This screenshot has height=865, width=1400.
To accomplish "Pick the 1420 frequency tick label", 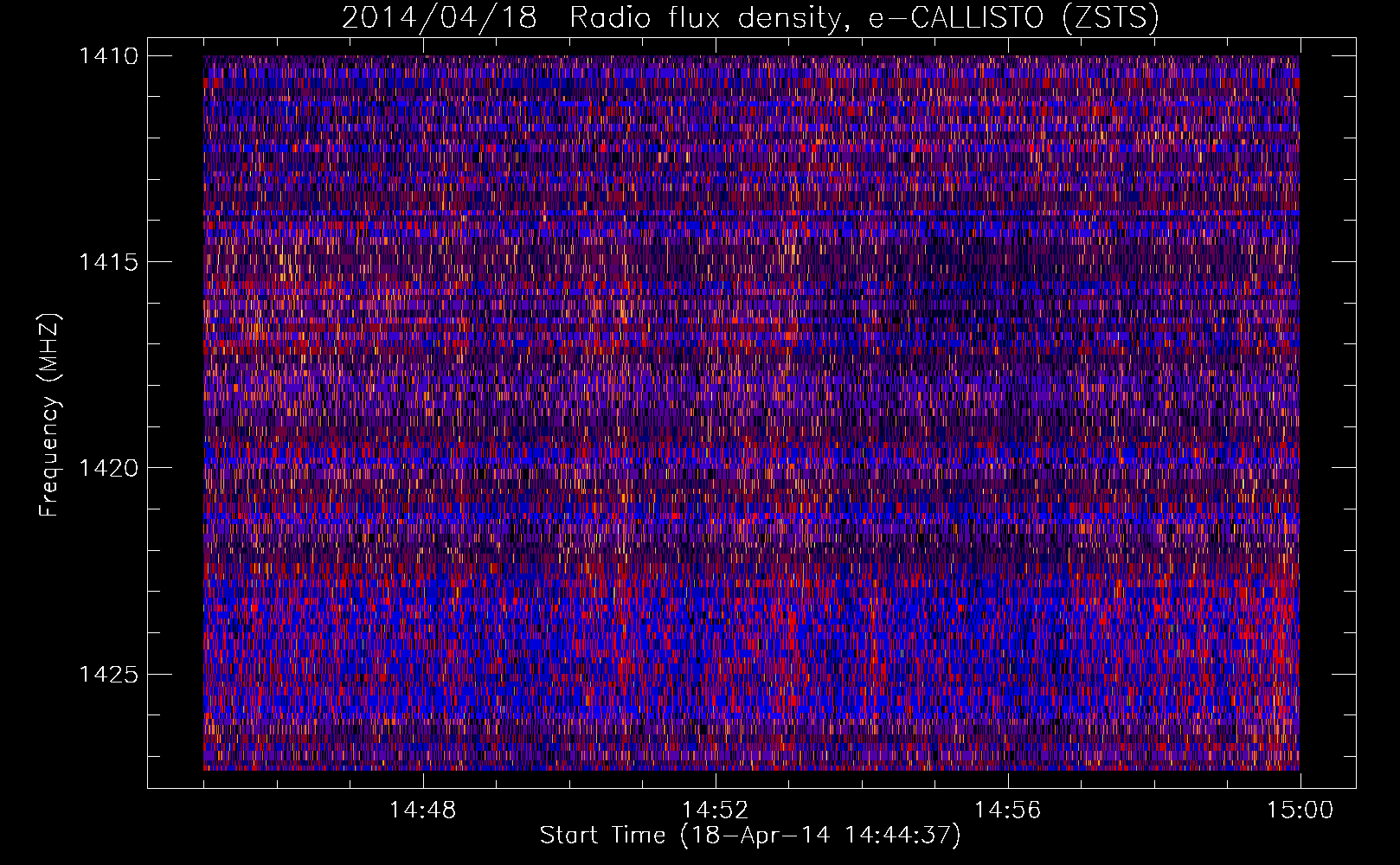I will coord(108,468).
